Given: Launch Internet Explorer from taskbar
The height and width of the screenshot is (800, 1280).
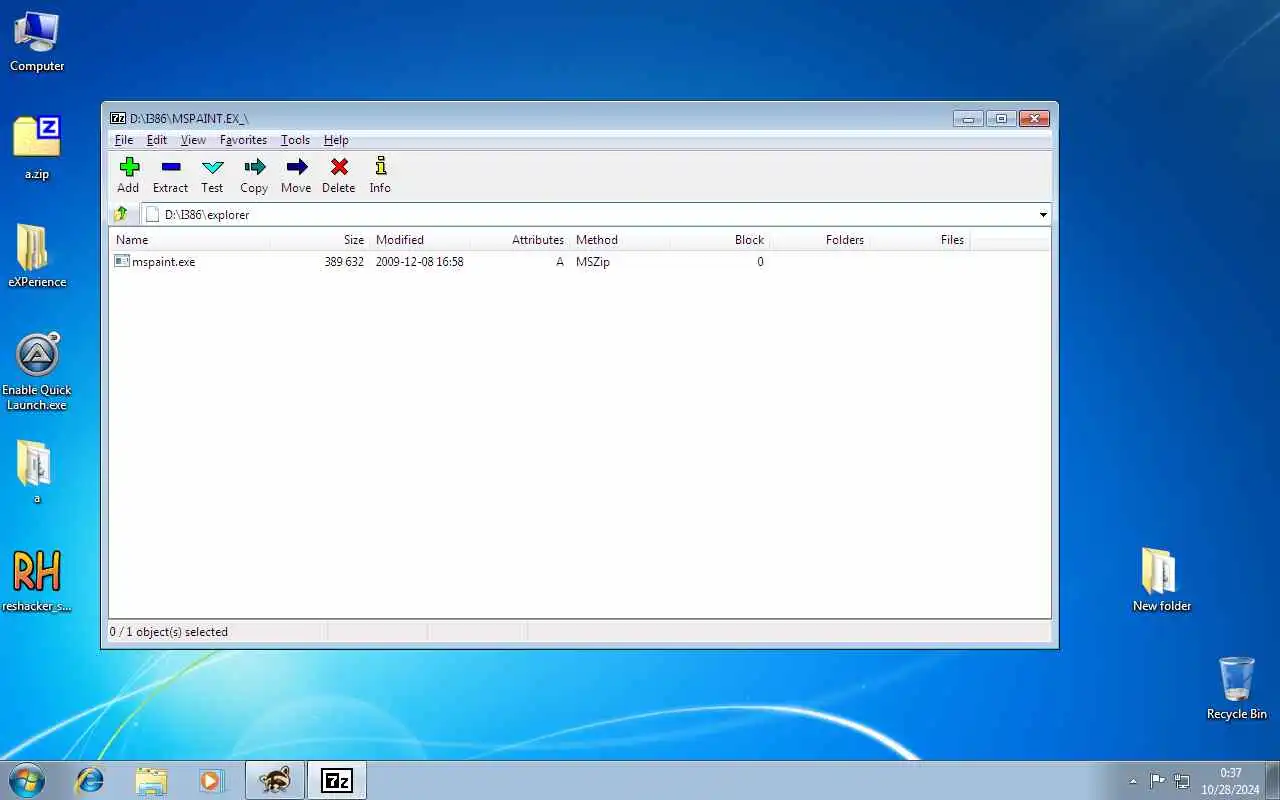Looking at the screenshot, I should click(90, 780).
